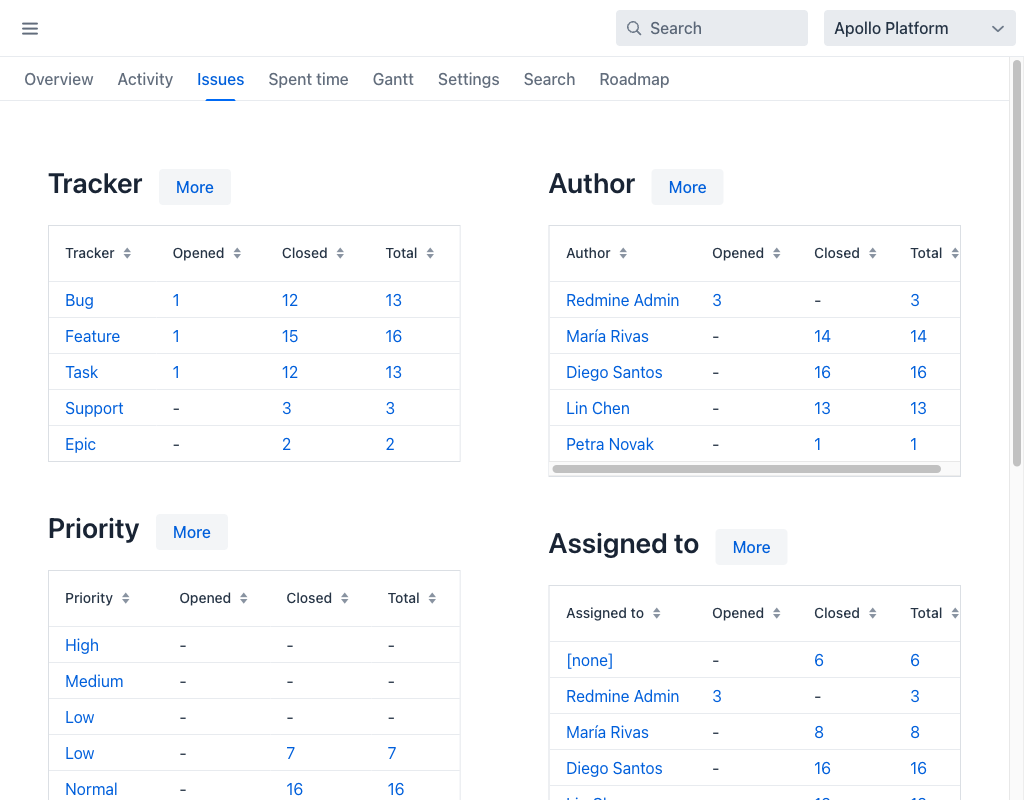Click Feature closed count 15

(x=290, y=336)
